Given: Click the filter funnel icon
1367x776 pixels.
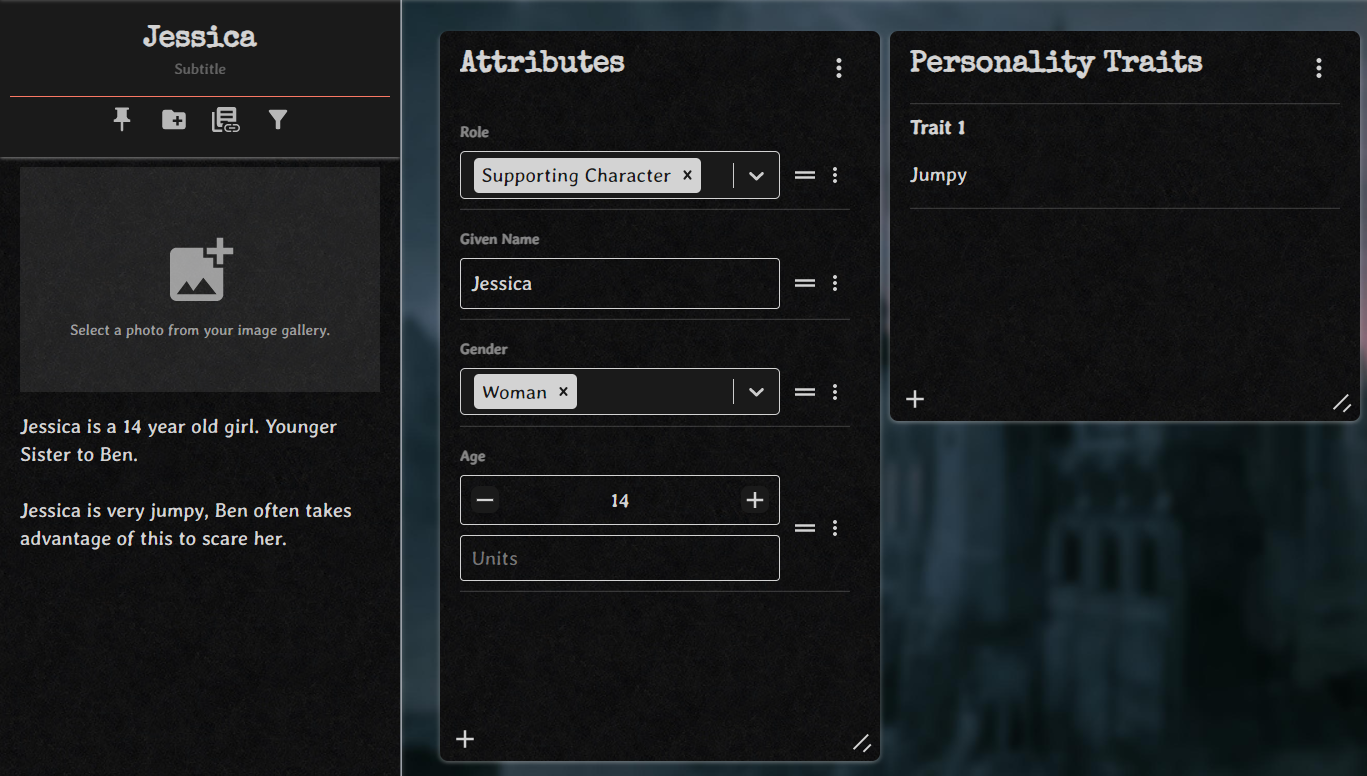Looking at the screenshot, I should coord(278,120).
